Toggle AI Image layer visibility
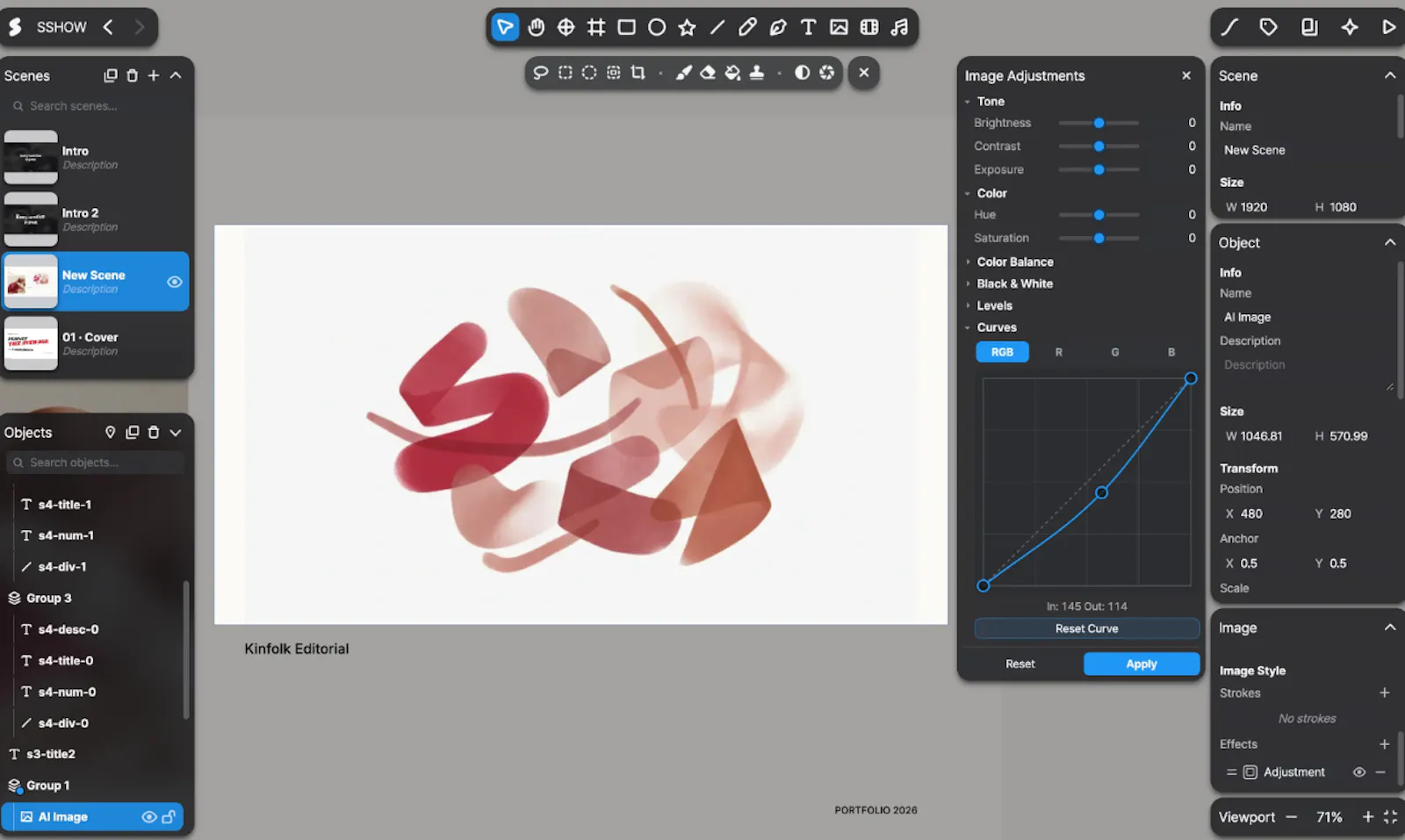Viewport: 1405px width, 840px height. [x=148, y=817]
